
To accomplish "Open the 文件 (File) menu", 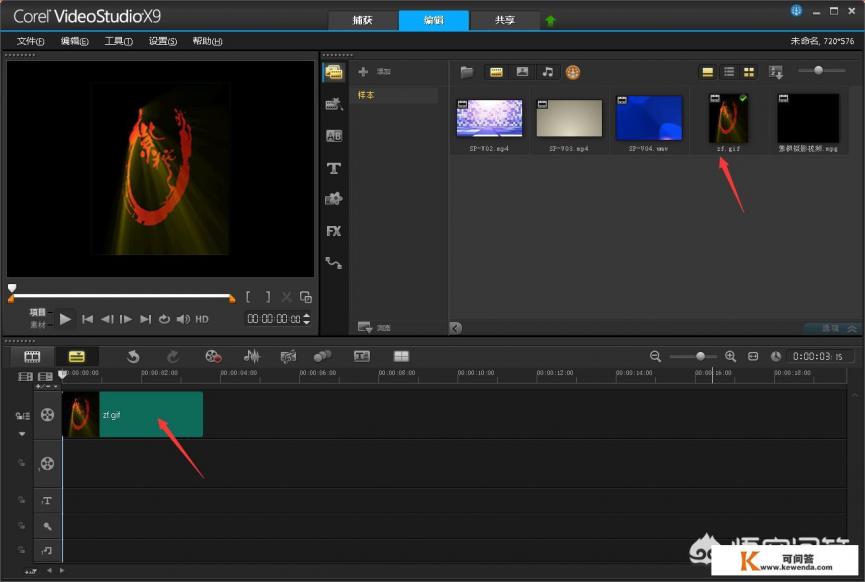I will tap(31, 41).
